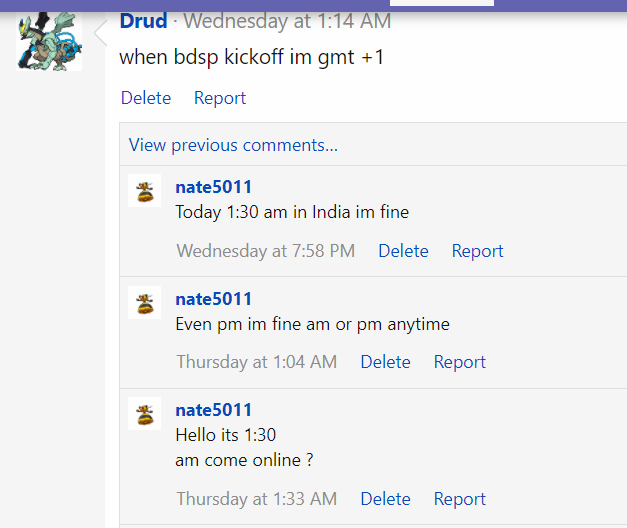627x528 pixels.
Task: Delete the "Hello its 1:30" comment
Action: pyautogui.click(x=385, y=499)
